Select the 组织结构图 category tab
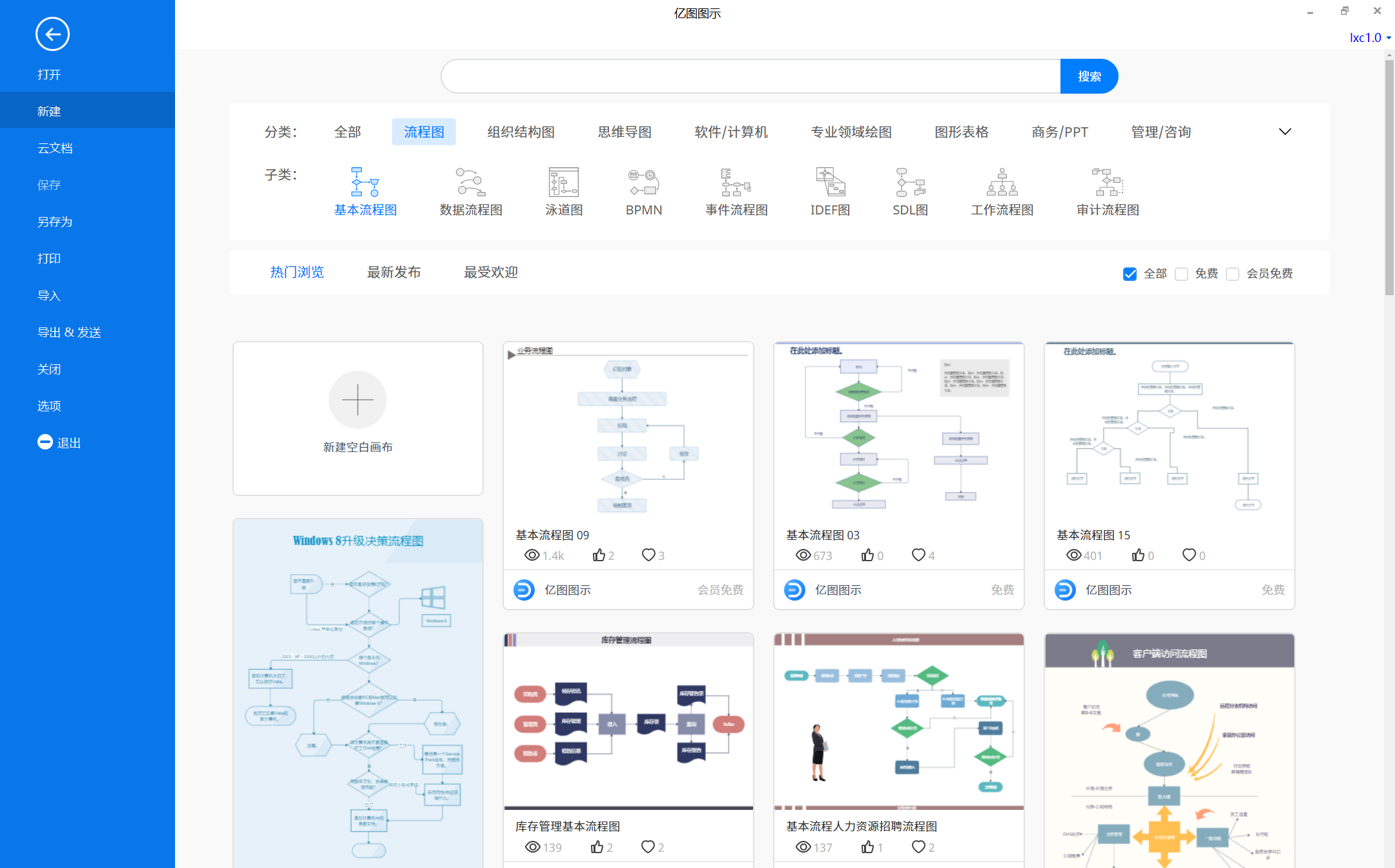Image resolution: width=1395 pixels, height=868 pixels. coord(521,132)
